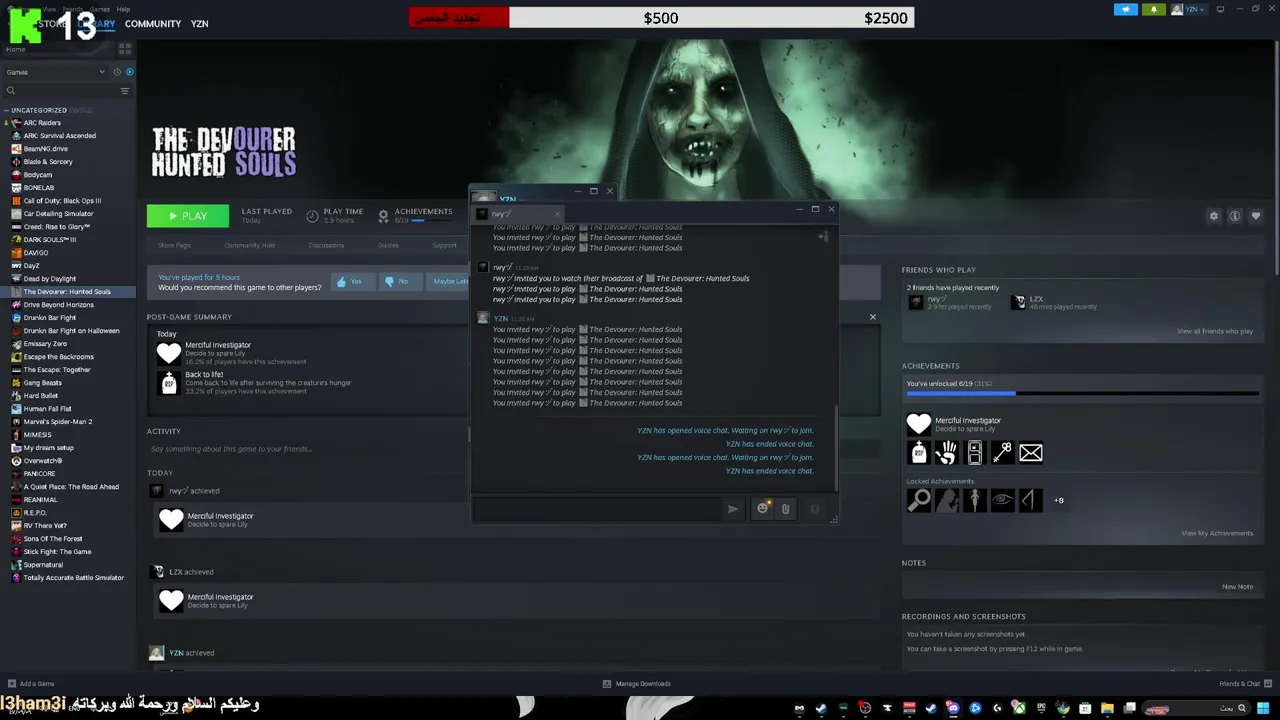Attach a file with paperclip icon in chat

[x=785, y=509]
